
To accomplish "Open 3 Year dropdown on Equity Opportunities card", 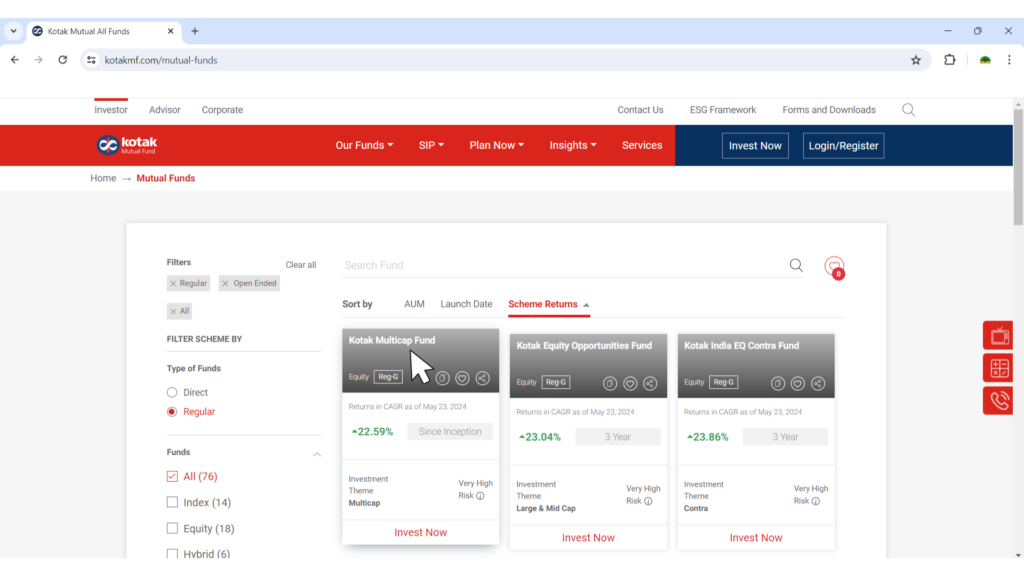I will (618, 437).
